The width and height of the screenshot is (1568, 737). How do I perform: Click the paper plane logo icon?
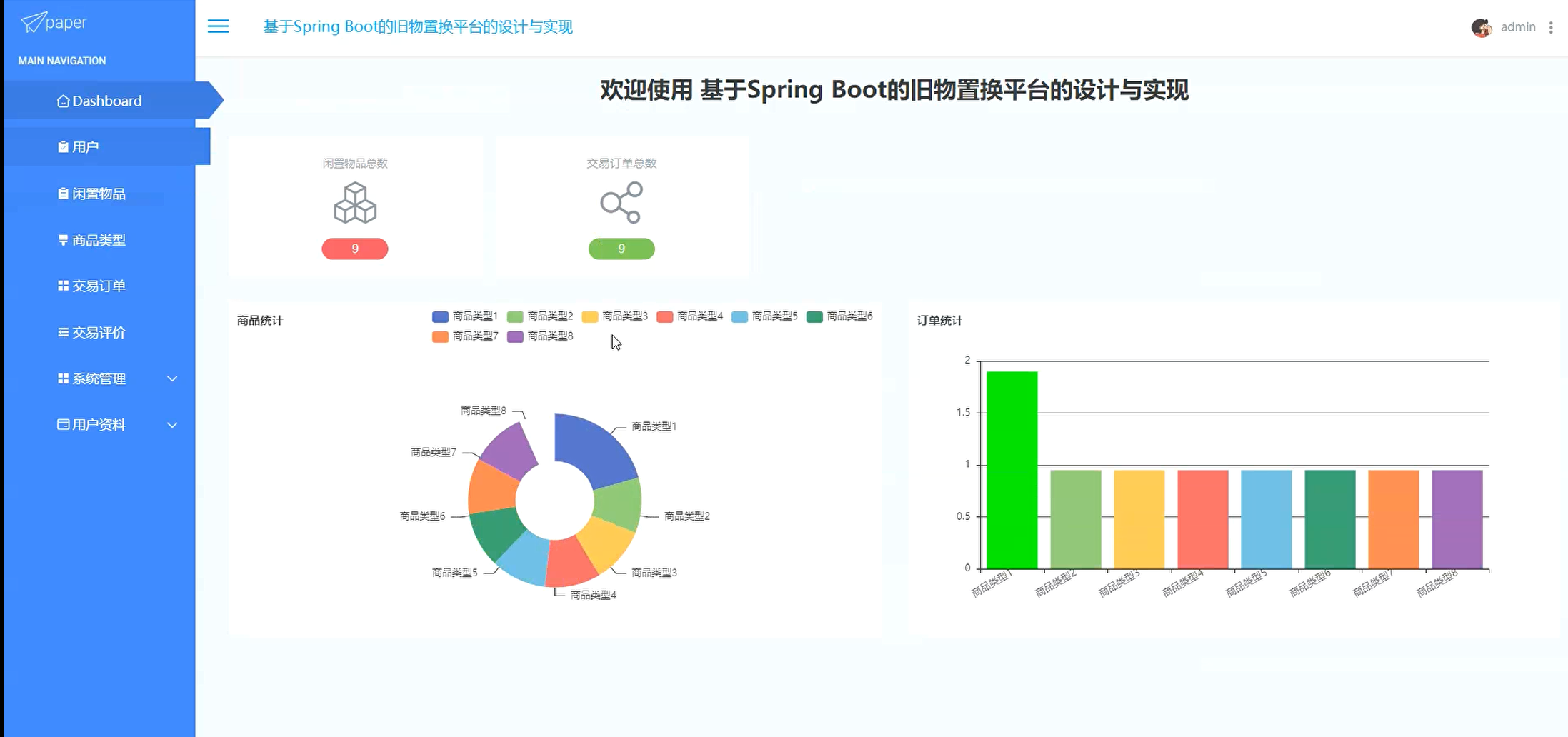click(33, 22)
